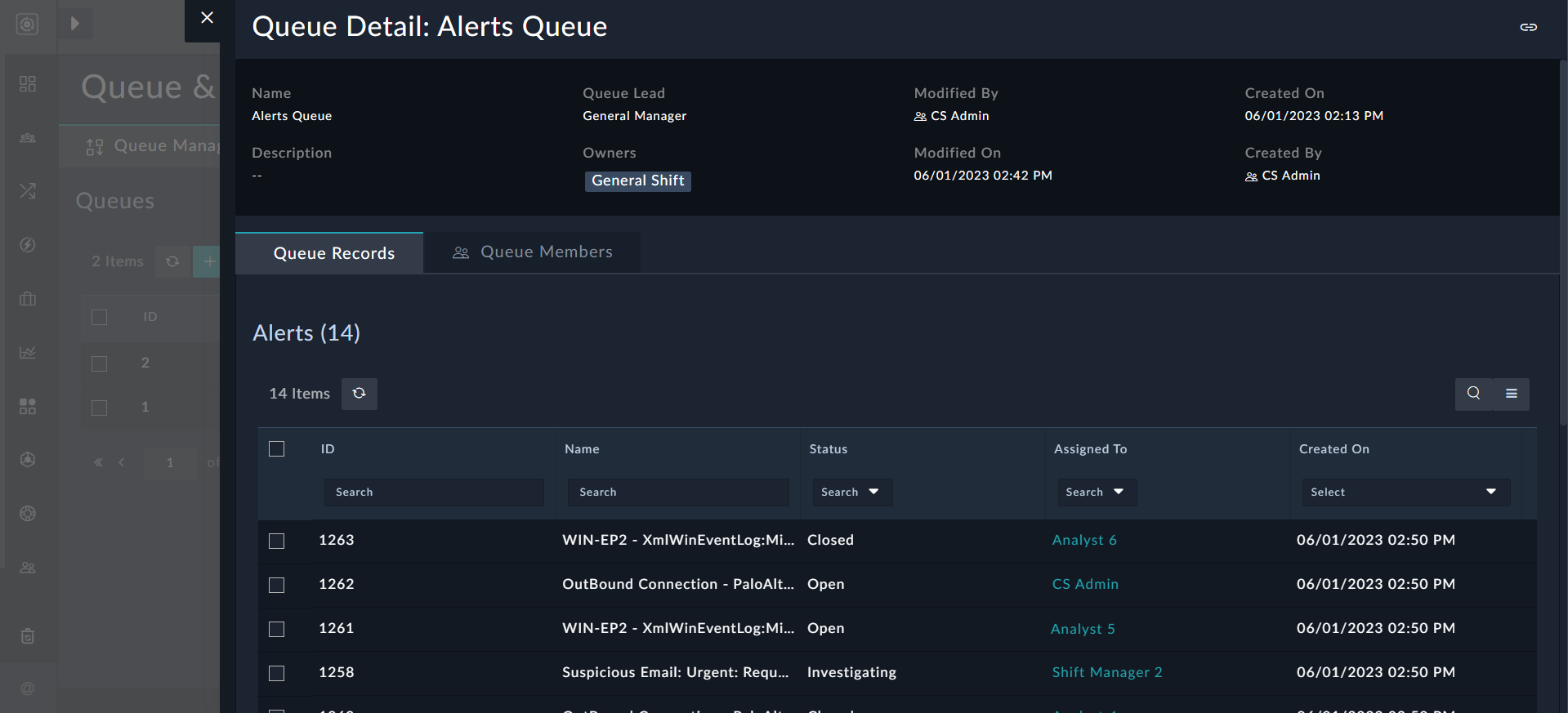Image resolution: width=1568 pixels, height=713 pixels.
Task: Open assignee link Analyst 6
Action: 1084,540
